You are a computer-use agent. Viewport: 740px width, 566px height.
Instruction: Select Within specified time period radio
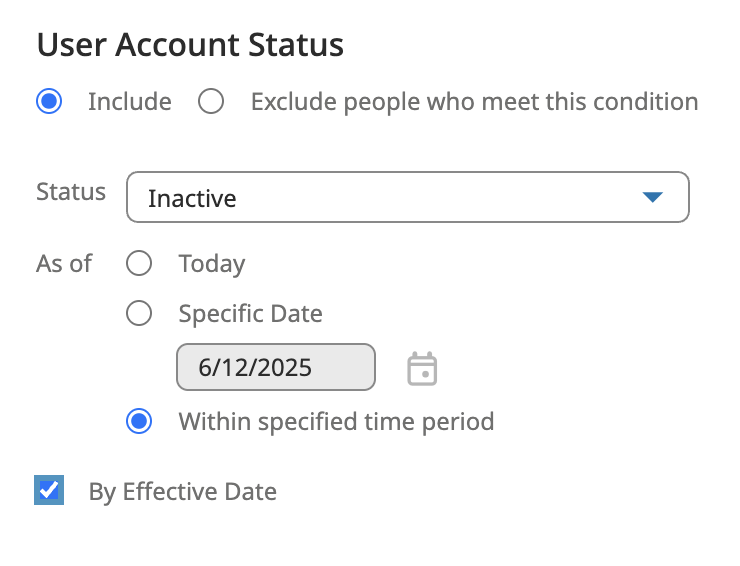pyautogui.click(x=139, y=421)
